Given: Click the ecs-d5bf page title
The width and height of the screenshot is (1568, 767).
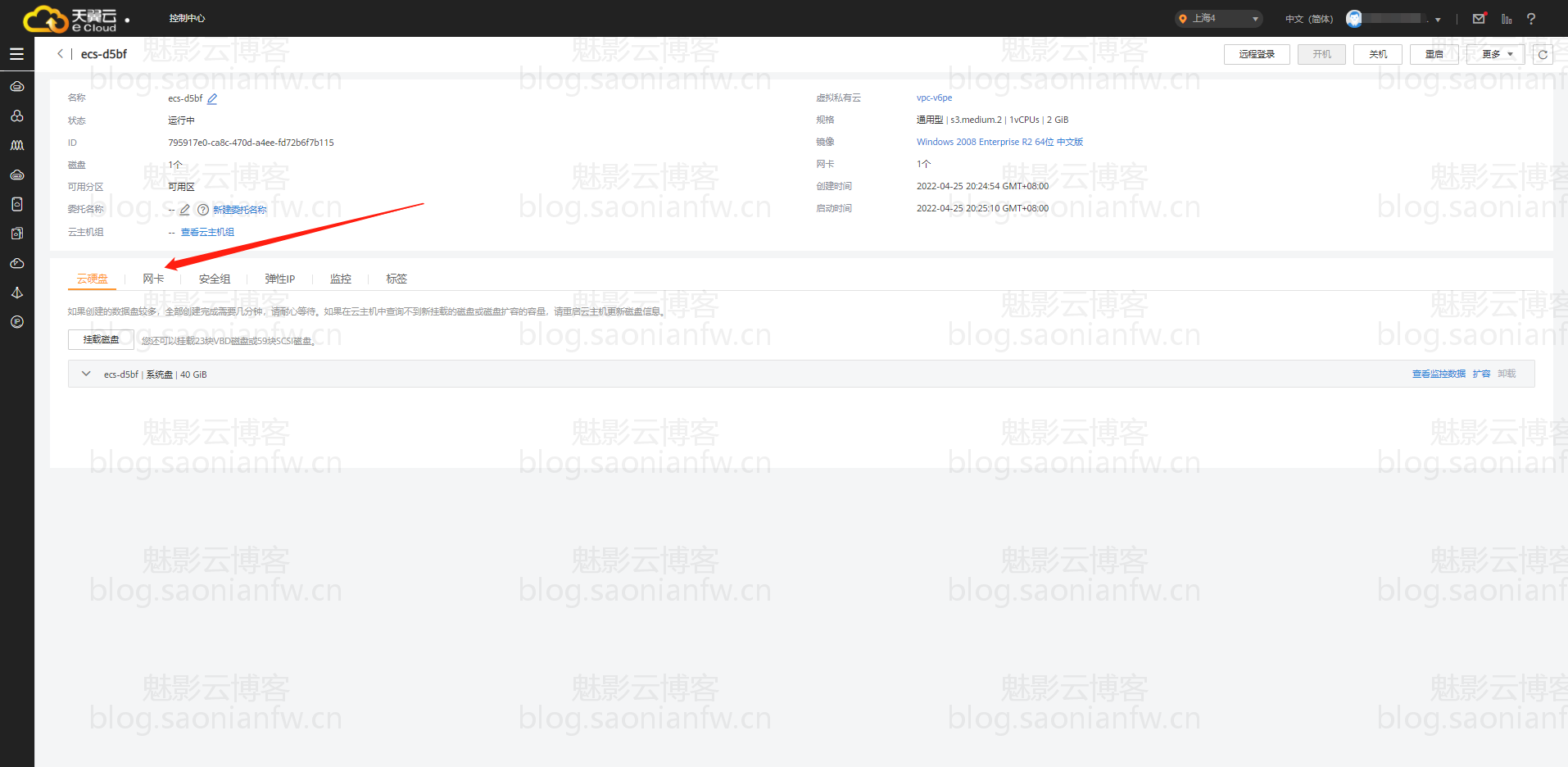Looking at the screenshot, I should tap(104, 54).
